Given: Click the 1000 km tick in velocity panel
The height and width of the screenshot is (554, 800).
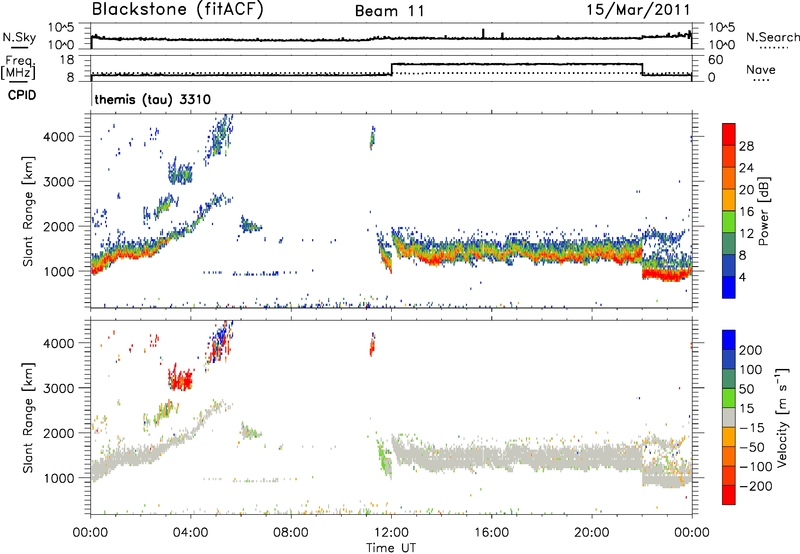Looking at the screenshot, I should [x=59, y=478].
